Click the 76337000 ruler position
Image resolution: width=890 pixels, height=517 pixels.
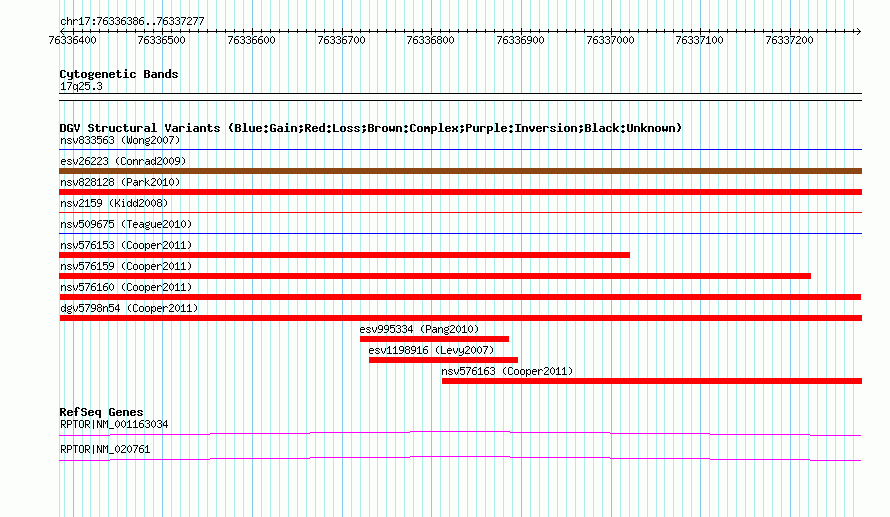pyautogui.click(x=611, y=40)
